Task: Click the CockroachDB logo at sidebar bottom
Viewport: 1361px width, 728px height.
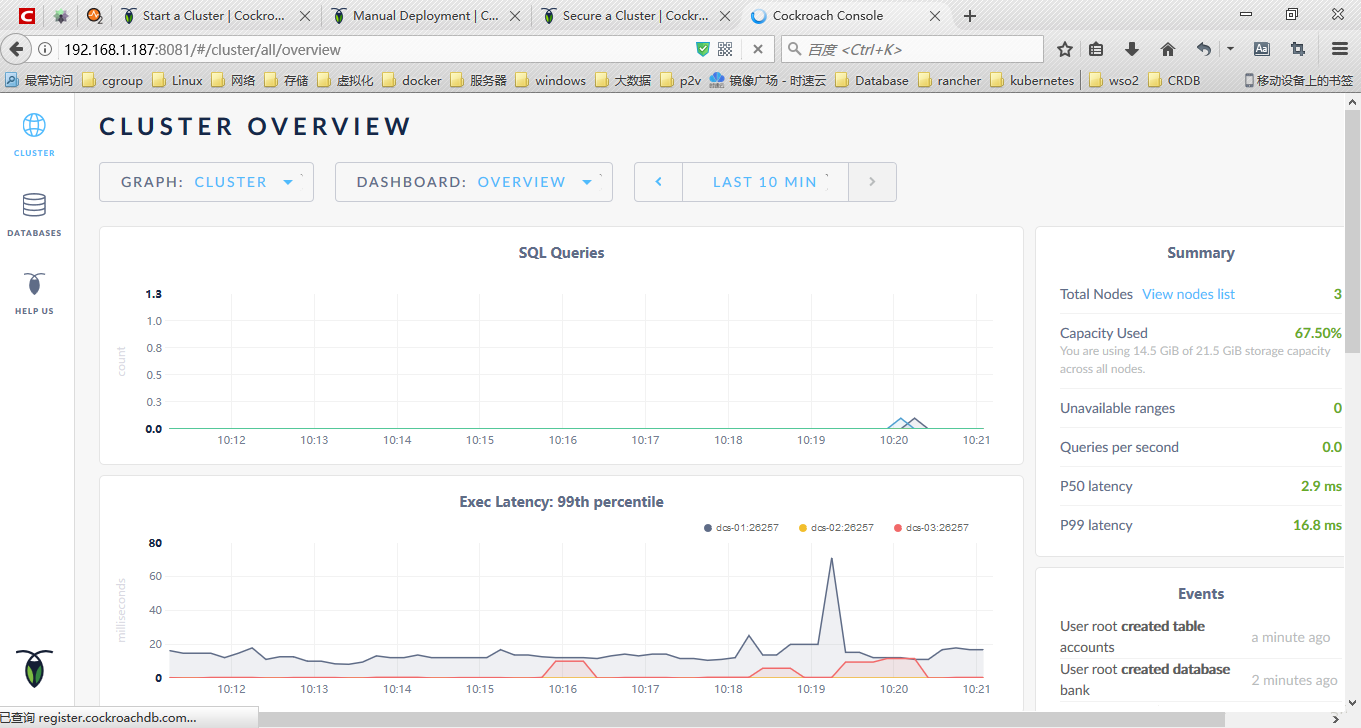Action: click(x=34, y=668)
